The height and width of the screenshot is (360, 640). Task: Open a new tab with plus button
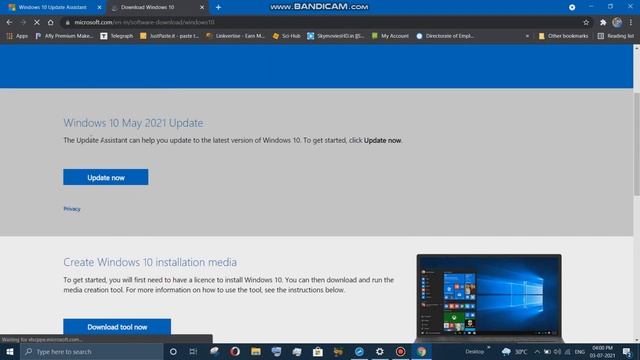click(x=218, y=7)
